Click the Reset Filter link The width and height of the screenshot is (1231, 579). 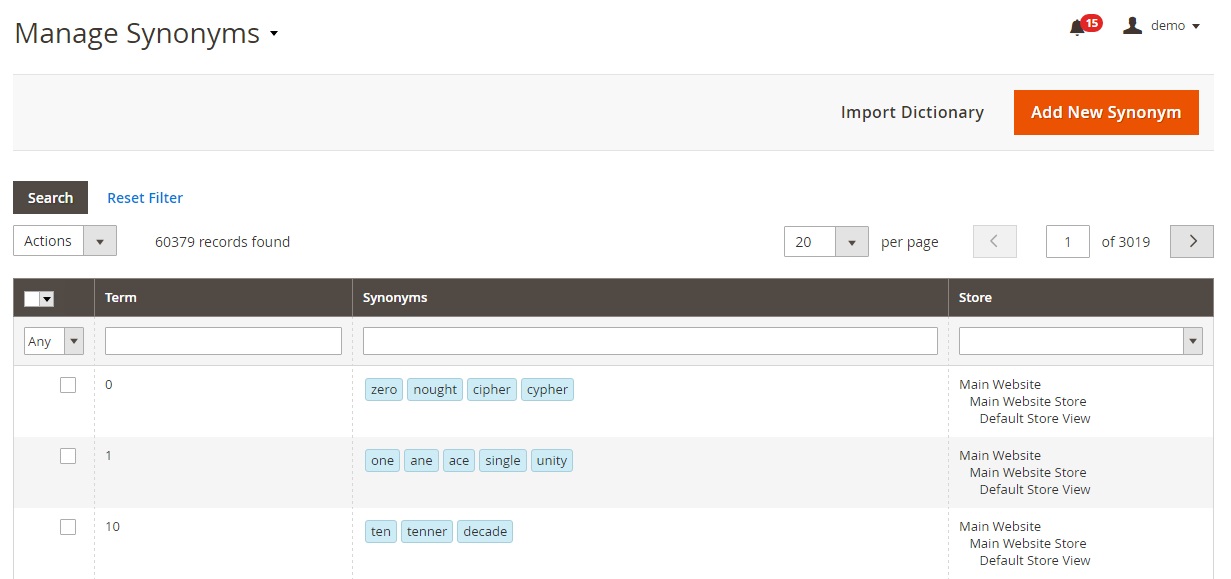[x=145, y=198]
